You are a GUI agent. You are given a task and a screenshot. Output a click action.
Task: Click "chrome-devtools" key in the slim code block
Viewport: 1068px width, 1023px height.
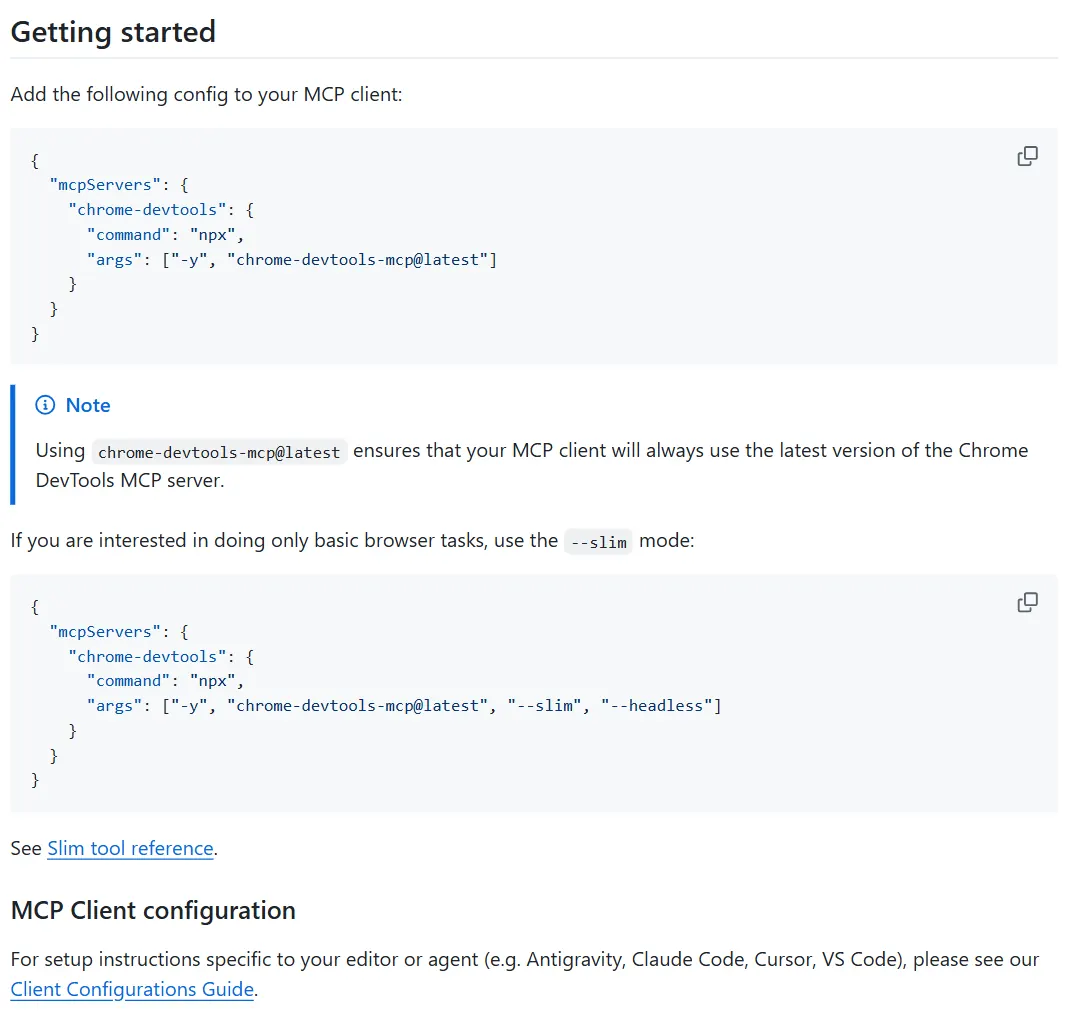coord(146,657)
